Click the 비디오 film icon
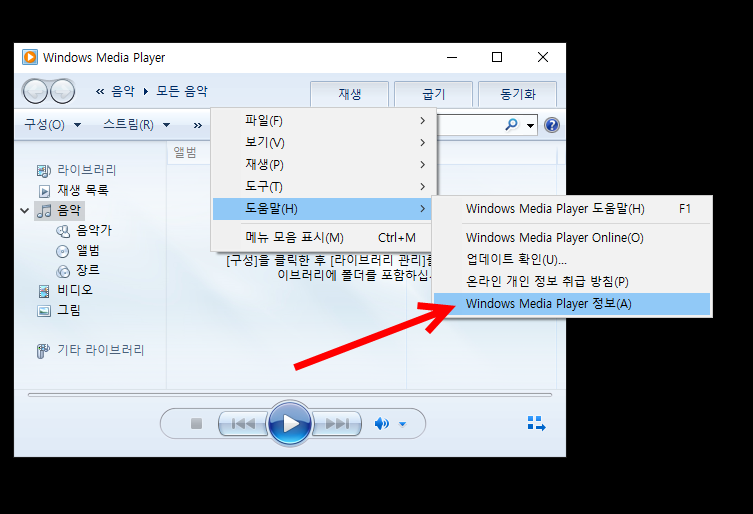The width and height of the screenshot is (753, 514). click(x=44, y=291)
